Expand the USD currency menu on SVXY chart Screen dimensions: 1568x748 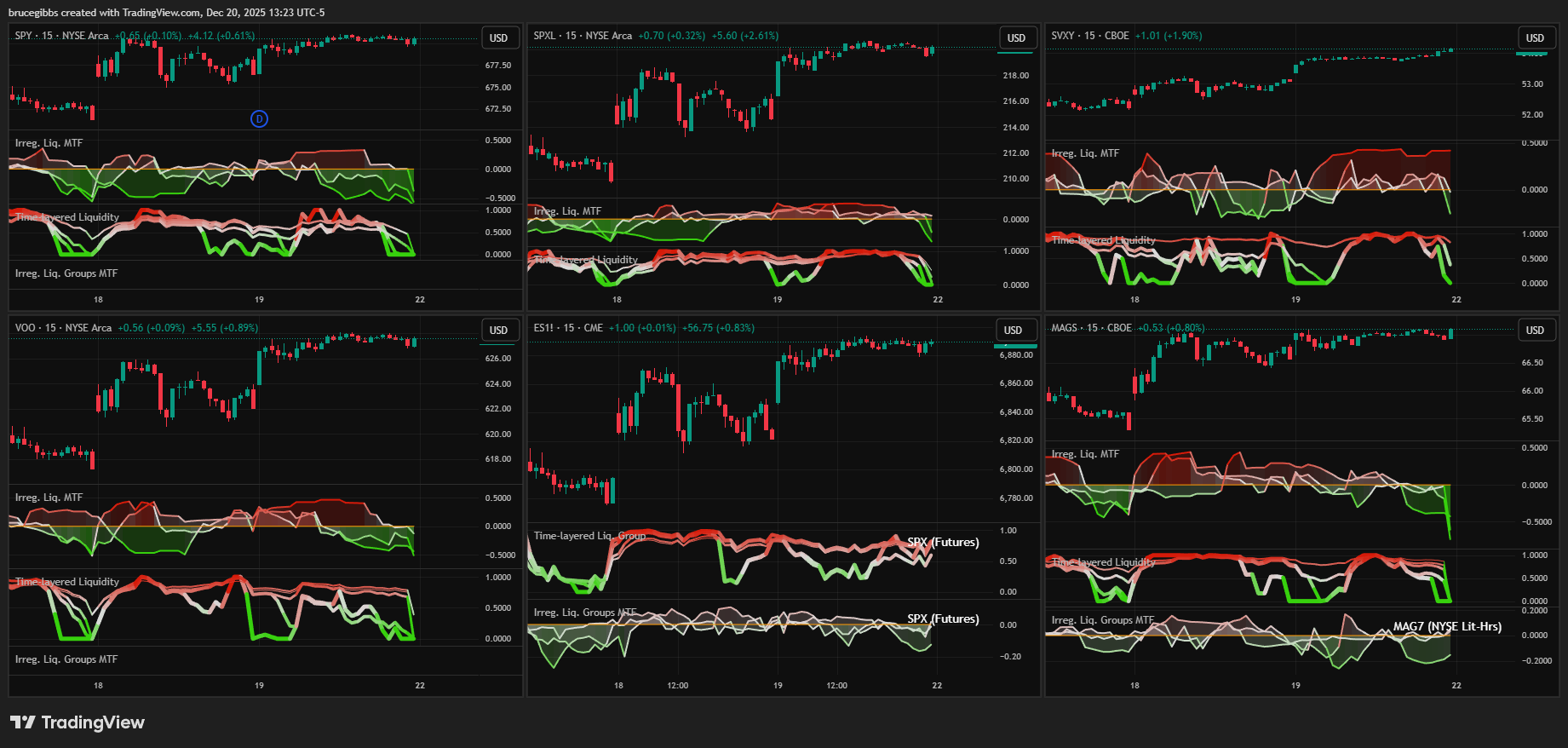[1534, 38]
